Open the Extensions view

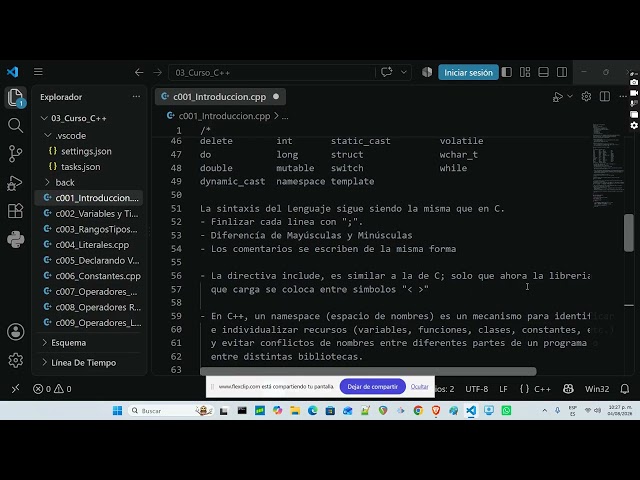(16, 211)
